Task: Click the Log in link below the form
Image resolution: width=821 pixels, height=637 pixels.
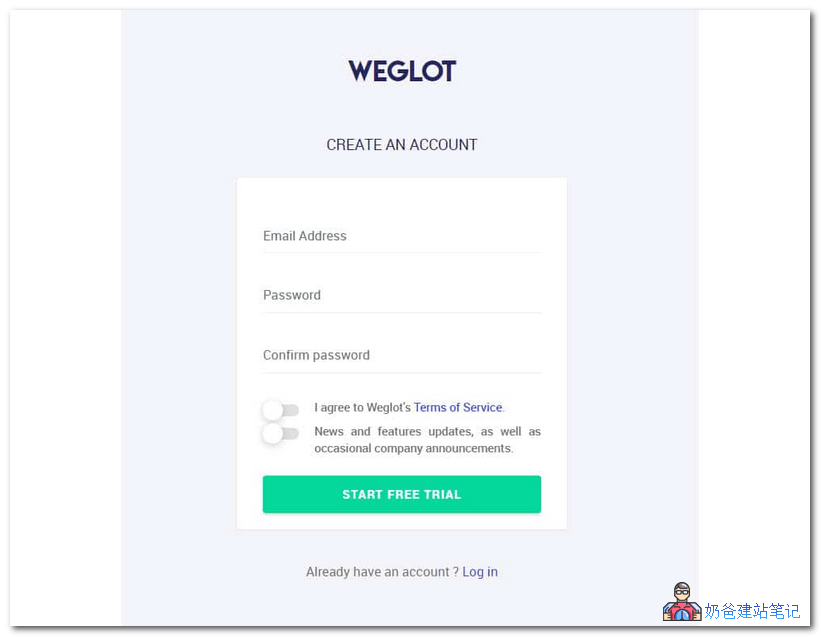Action: coord(480,571)
